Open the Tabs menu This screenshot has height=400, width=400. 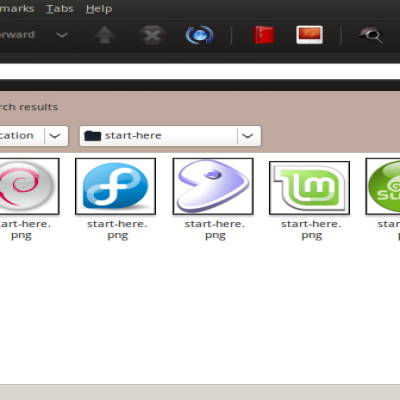[60, 9]
